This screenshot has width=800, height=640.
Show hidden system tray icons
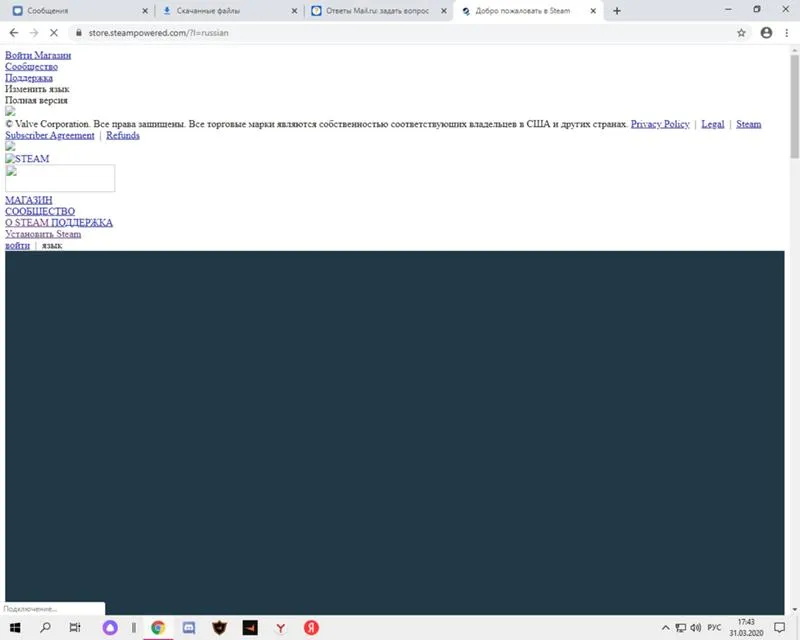pos(665,628)
